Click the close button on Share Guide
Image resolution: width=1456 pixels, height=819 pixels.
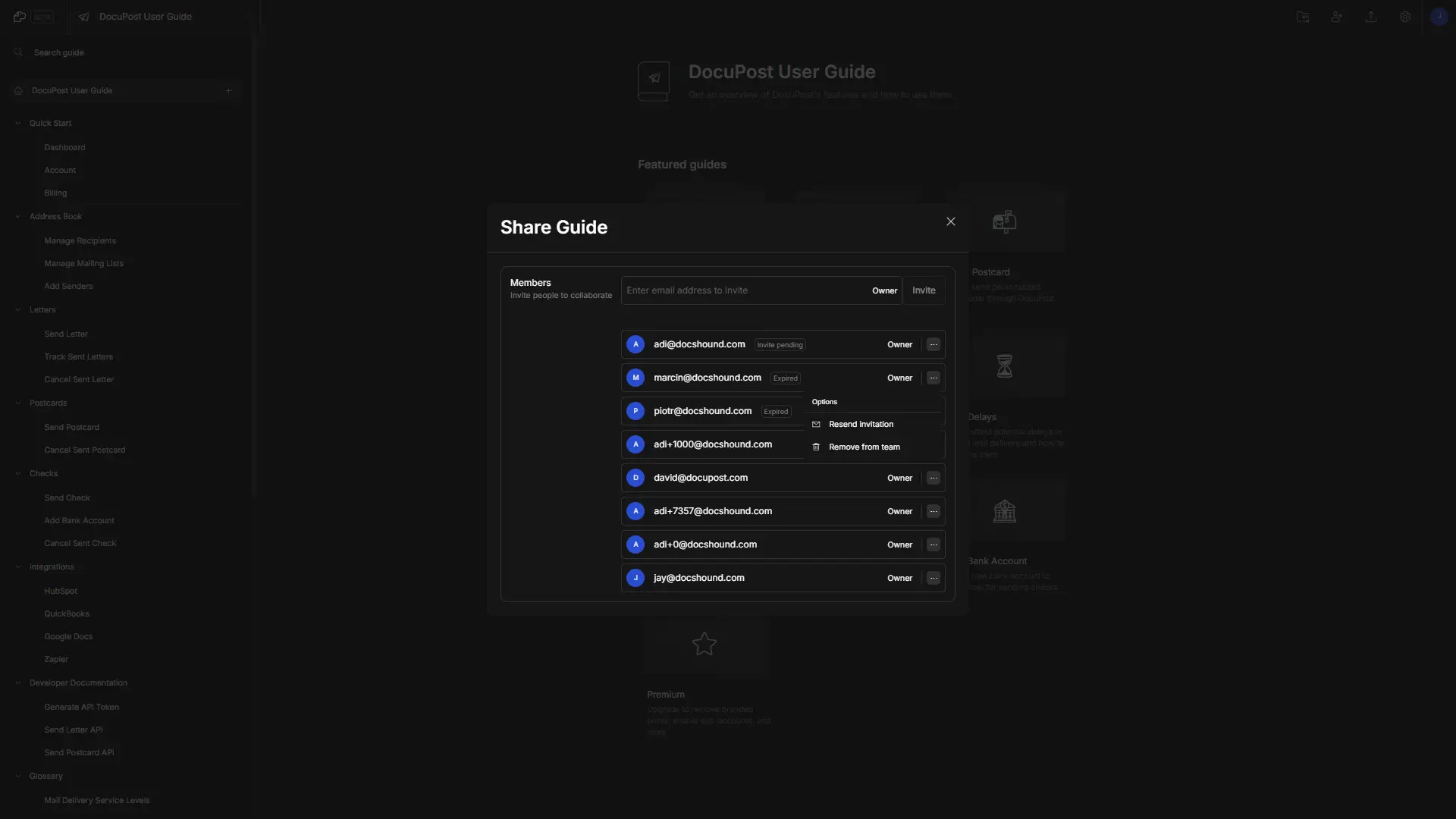pos(951,222)
